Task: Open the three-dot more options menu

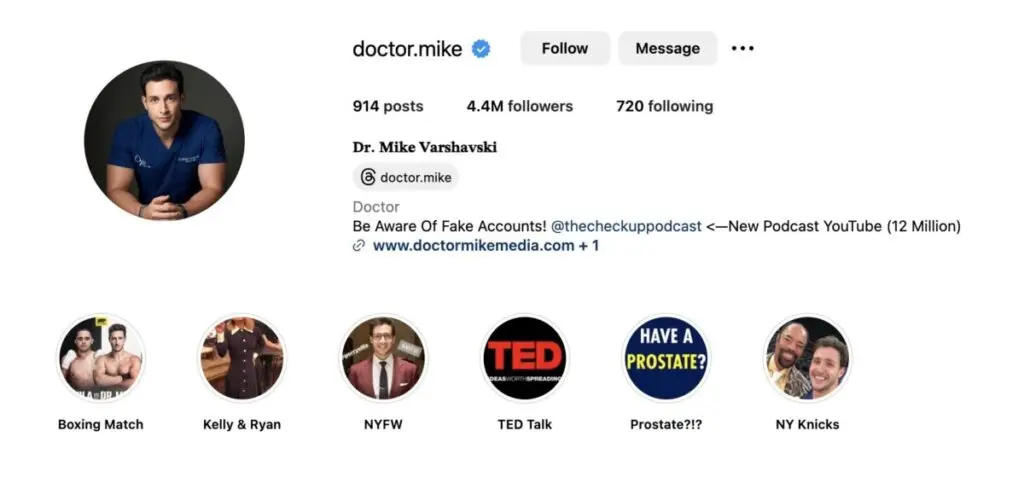Action: tap(742, 48)
